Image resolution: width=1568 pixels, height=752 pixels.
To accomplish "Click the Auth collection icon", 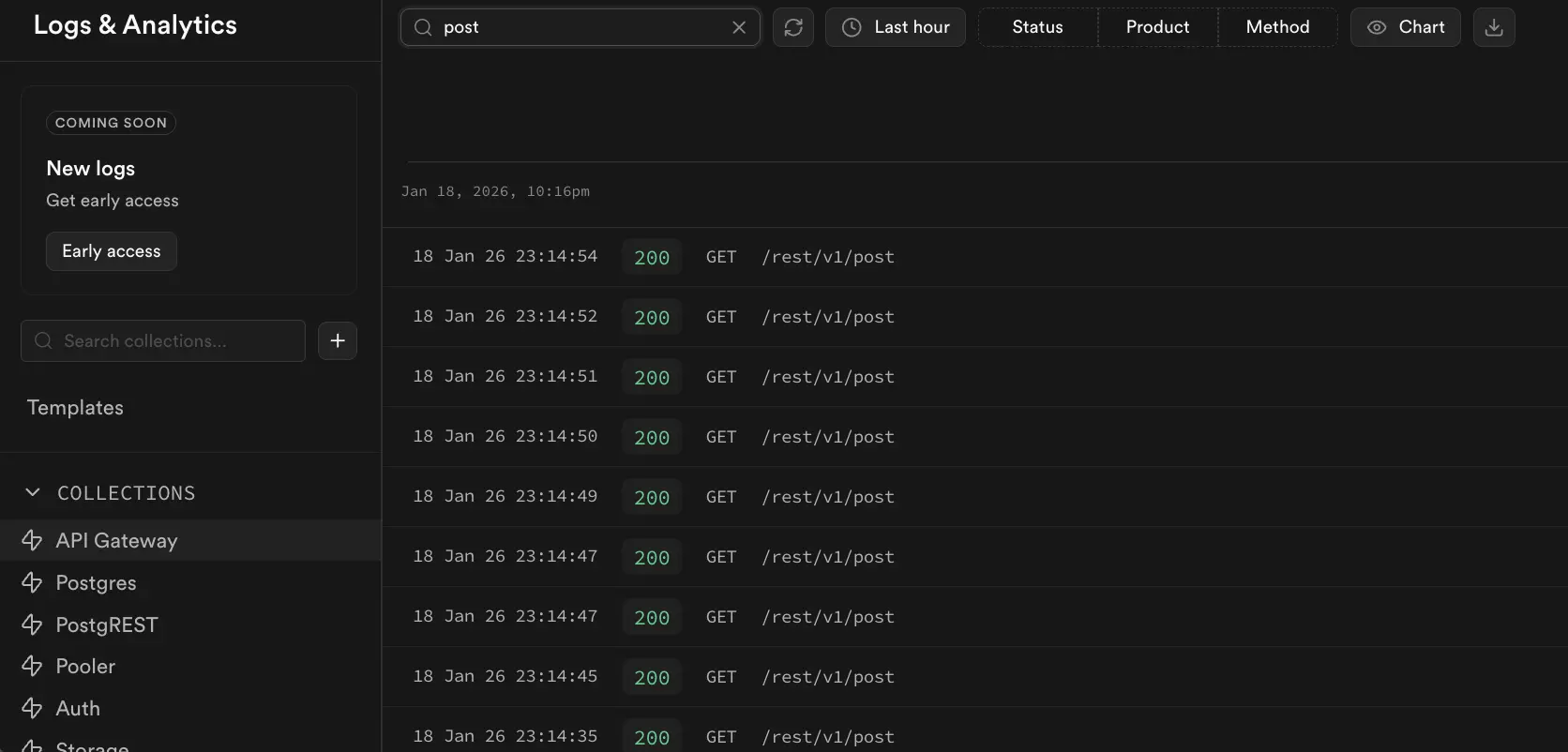I will [x=32, y=708].
